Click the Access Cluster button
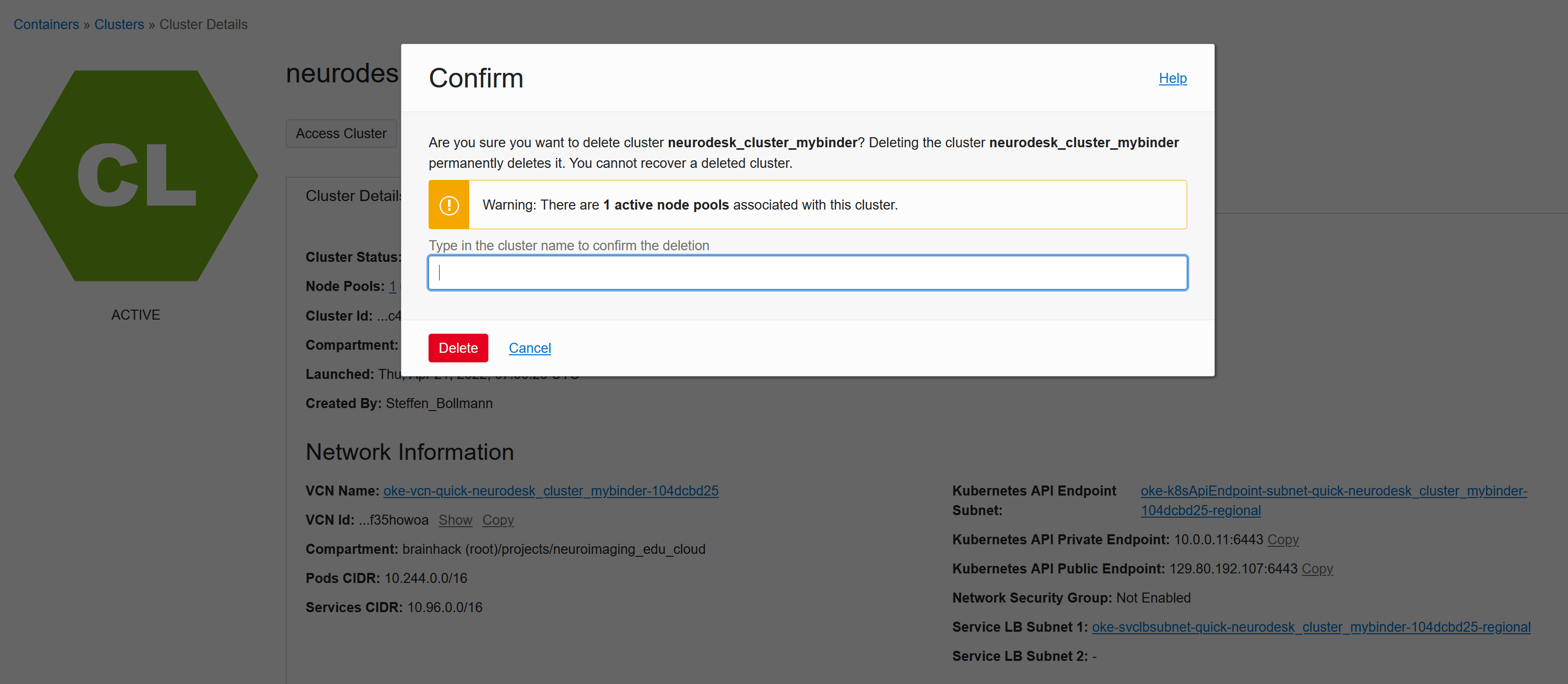Viewport: 1568px width, 684px height. (341, 133)
